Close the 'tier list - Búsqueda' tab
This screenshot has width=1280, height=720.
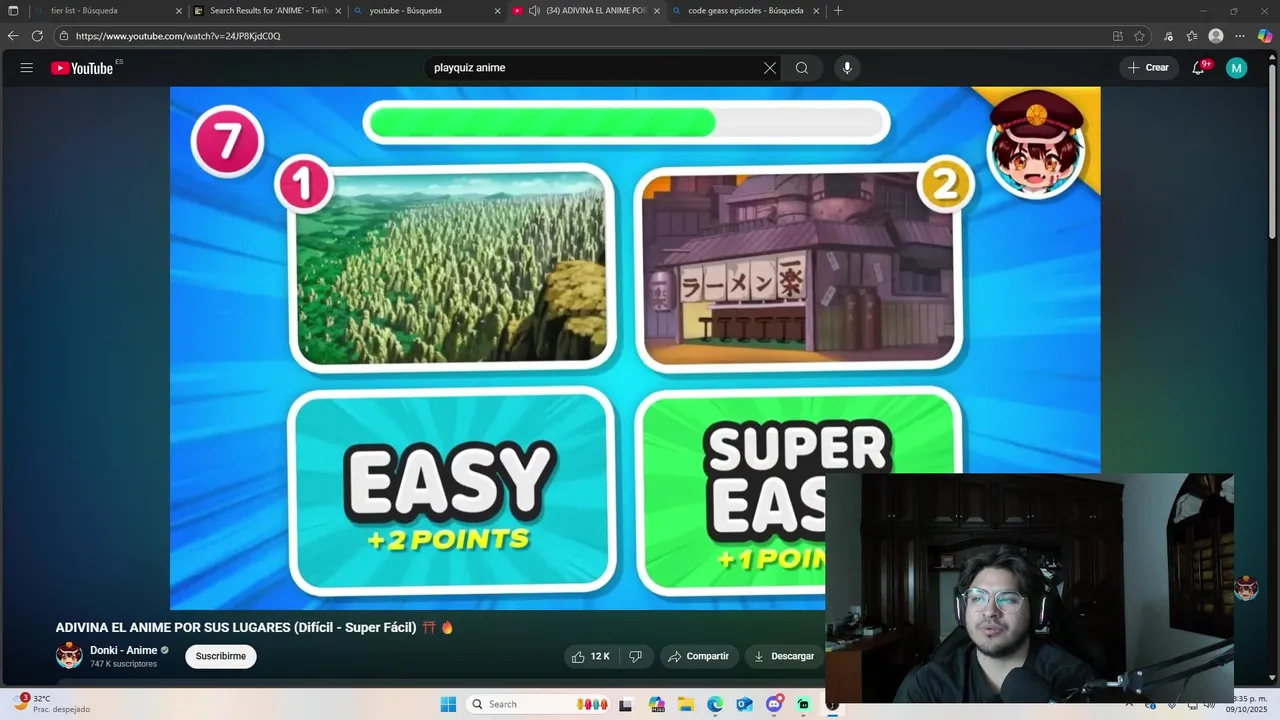coord(179,11)
